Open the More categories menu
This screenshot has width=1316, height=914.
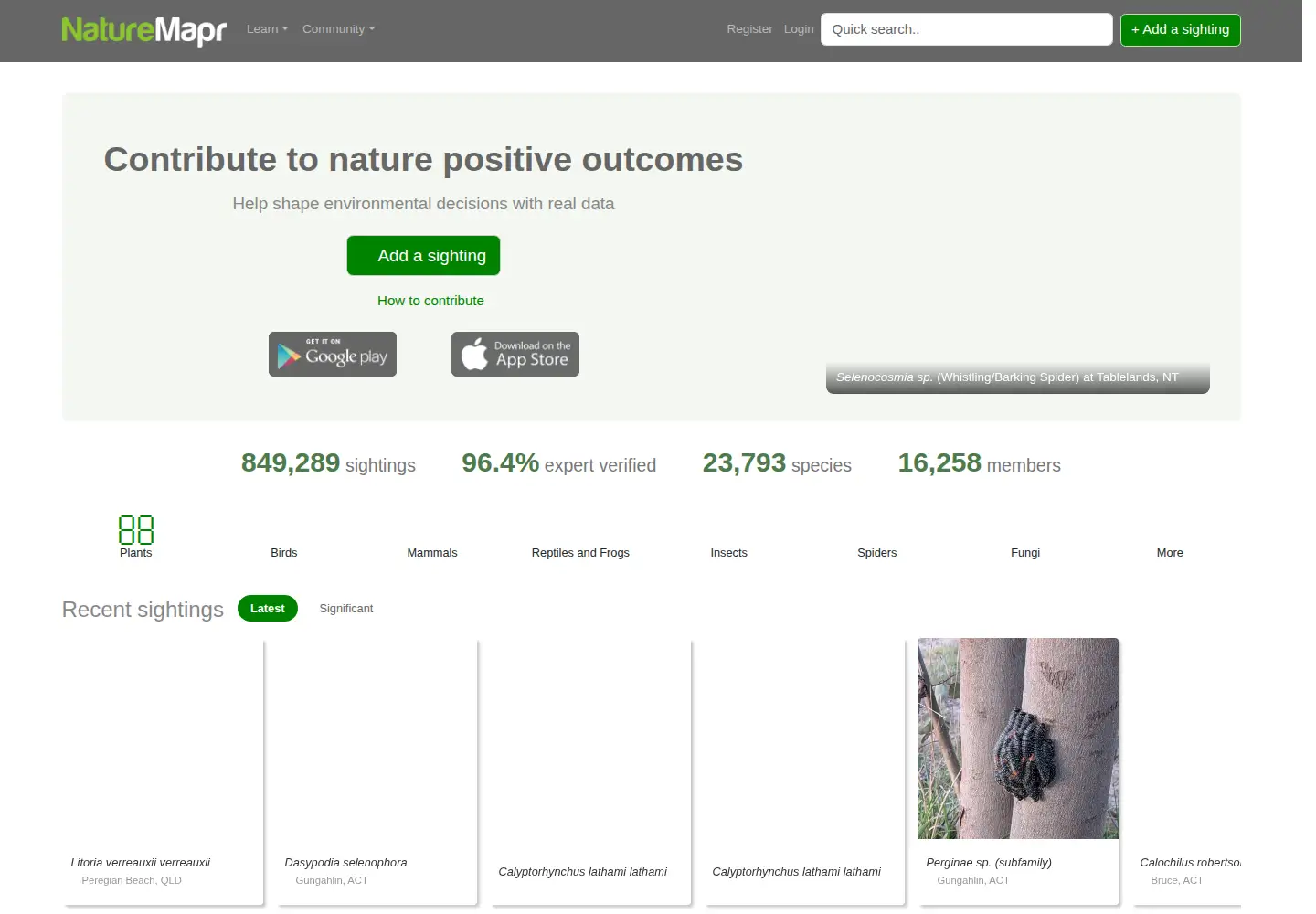coord(1170,552)
